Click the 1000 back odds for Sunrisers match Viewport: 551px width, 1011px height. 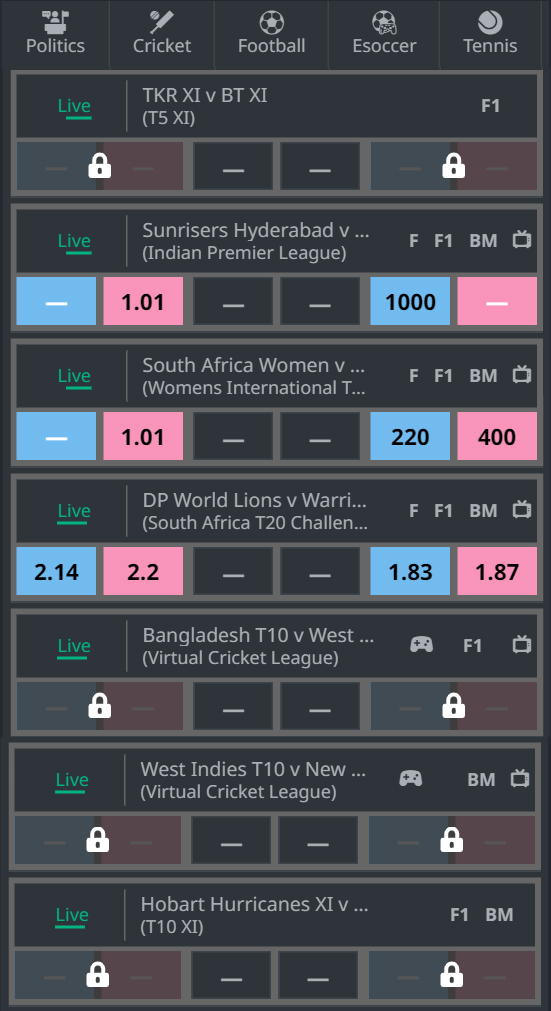pyautogui.click(x=410, y=301)
